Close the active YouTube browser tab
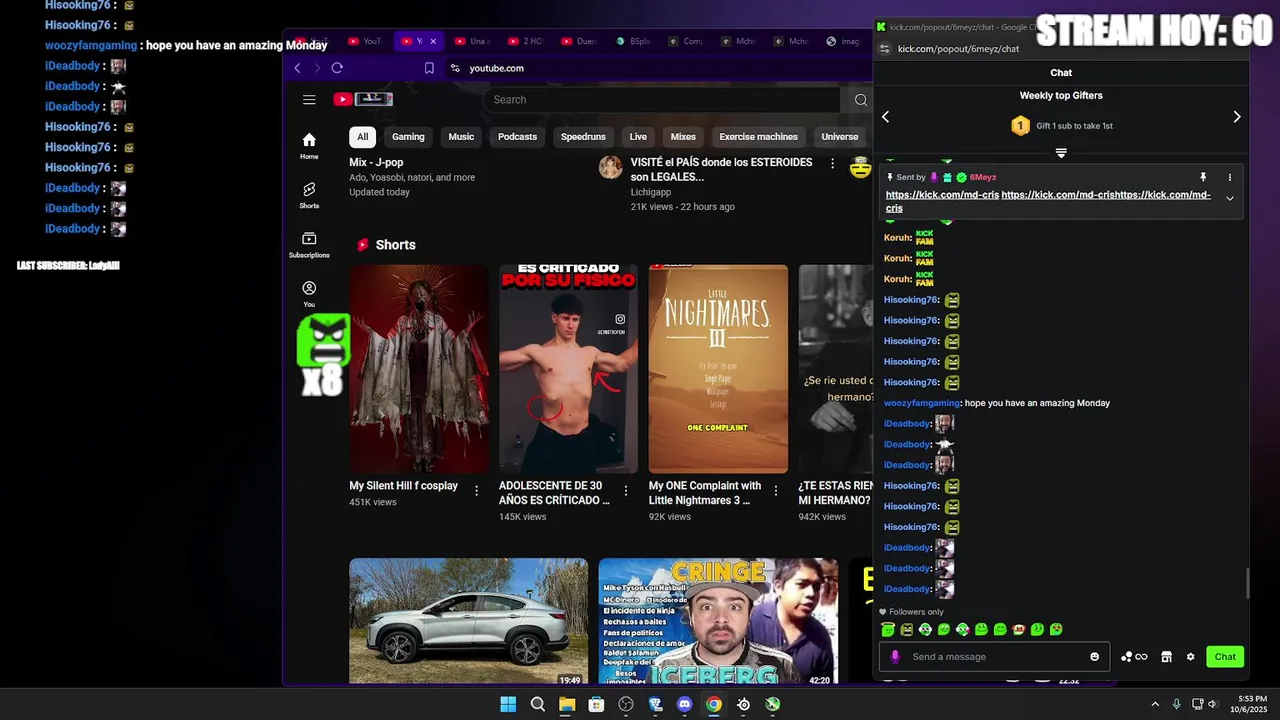The height and width of the screenshot is (720, 1280). (433, 41)
